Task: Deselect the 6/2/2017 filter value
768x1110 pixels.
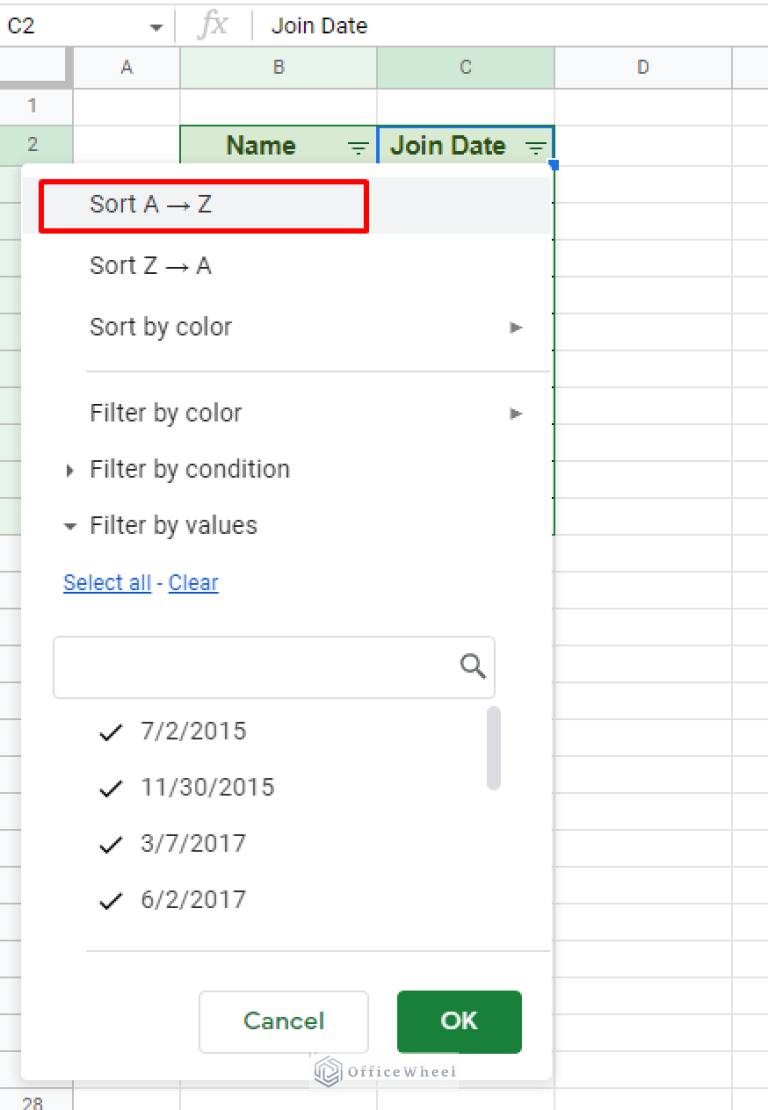Action: pos(111,900)
